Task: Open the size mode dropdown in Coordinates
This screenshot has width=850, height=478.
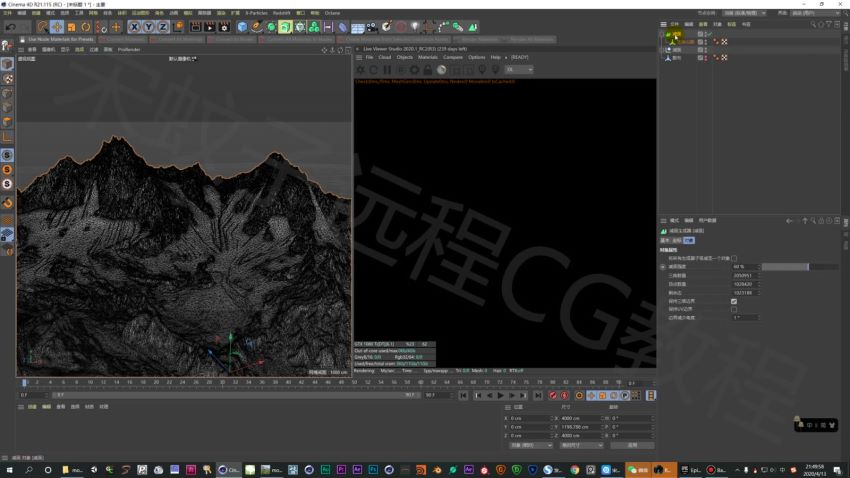Action: [x=581, y=445]
